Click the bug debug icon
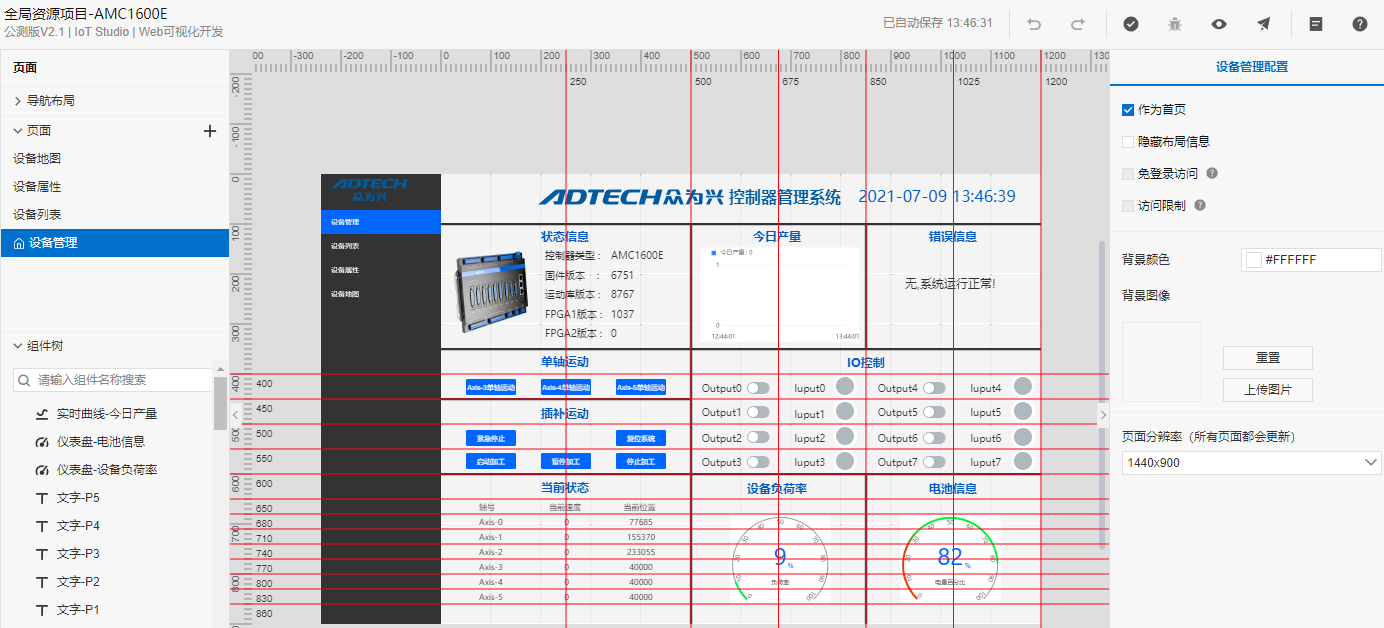Viewport: 1384px width, 628px height. [1175, 24]
